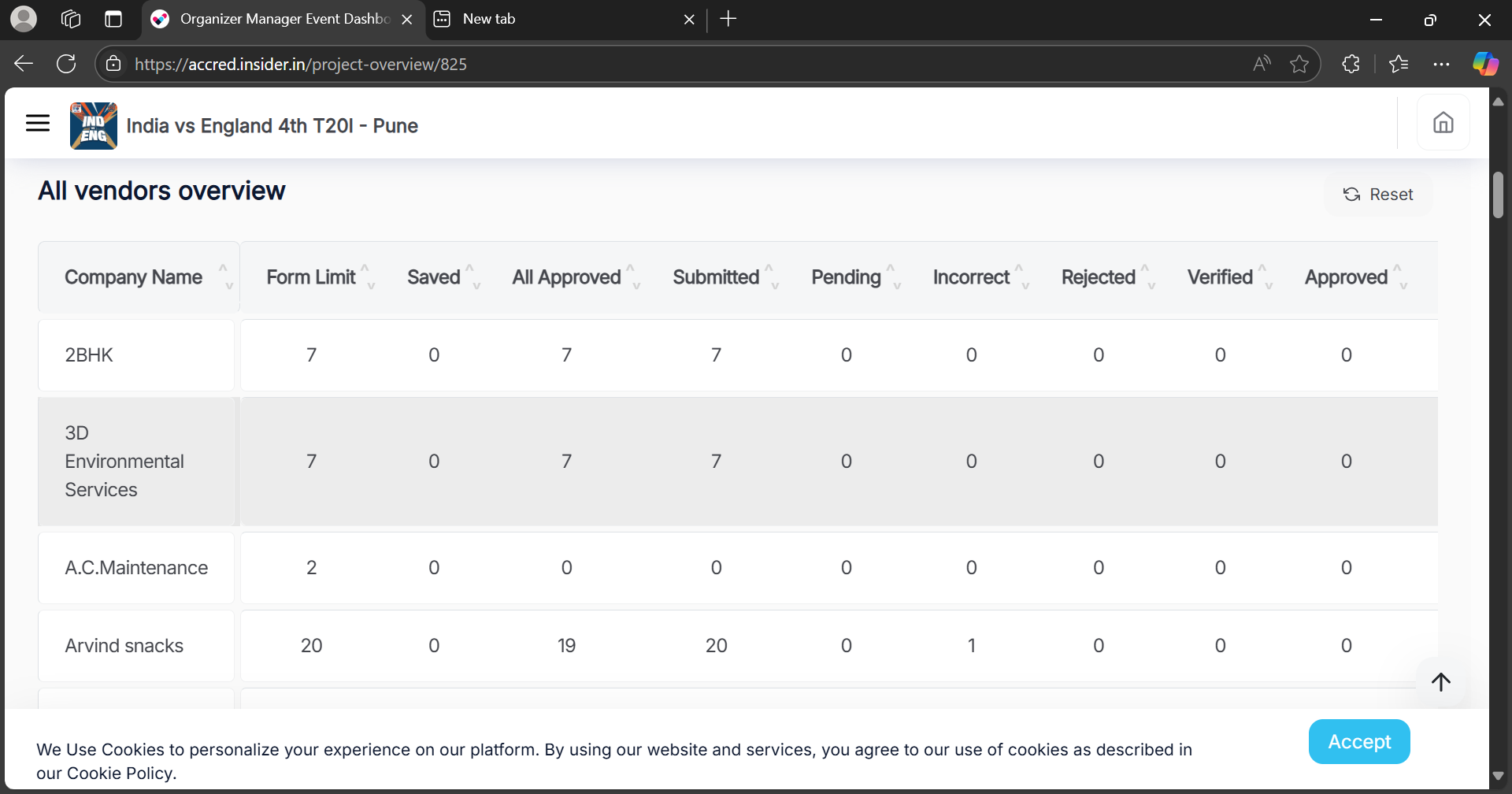Screen dimensions: 1512x794
Task: Click the page vertical scrollbar thumb
Action: click(1498, 195)
